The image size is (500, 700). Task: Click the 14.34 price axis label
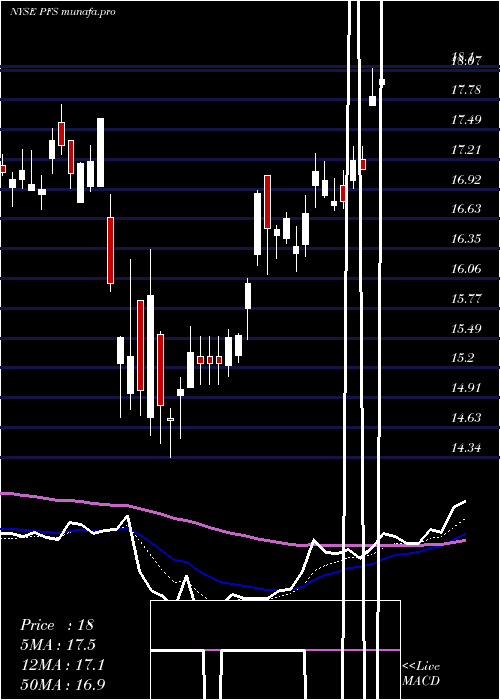466,447
